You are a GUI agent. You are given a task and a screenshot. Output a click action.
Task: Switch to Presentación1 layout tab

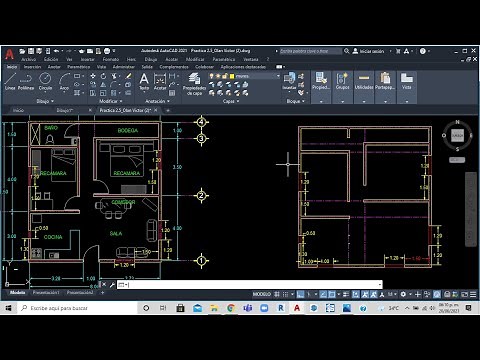46,293
